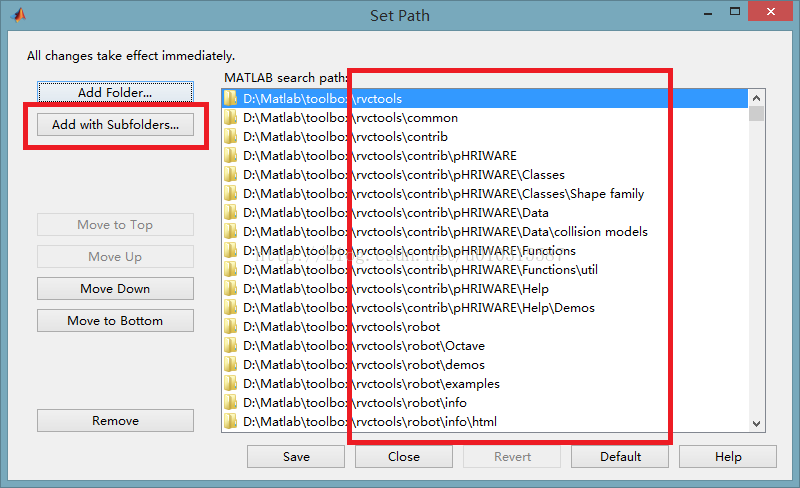Remove the selected path entry
Viewport: 800px width, 488px height.
(x=115, y=421)
